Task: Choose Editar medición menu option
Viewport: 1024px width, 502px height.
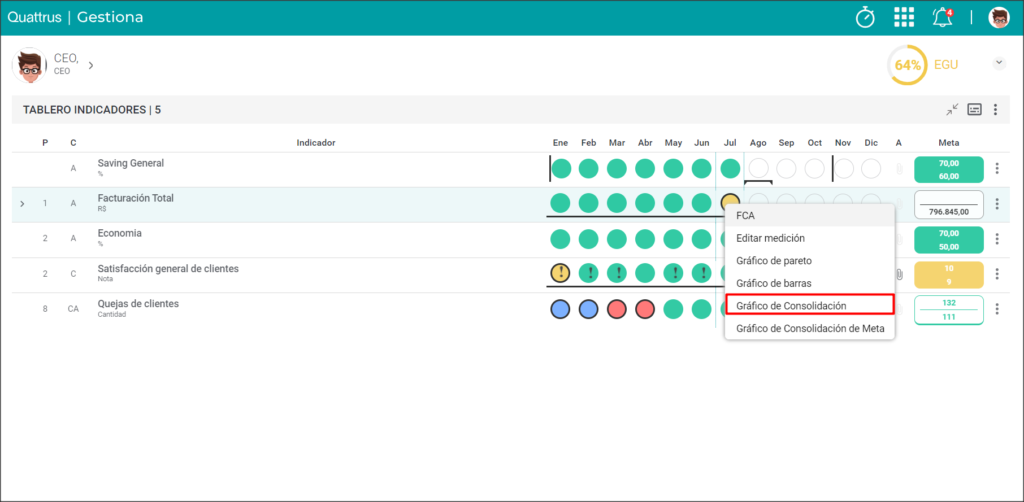Action: pos(809,238)
